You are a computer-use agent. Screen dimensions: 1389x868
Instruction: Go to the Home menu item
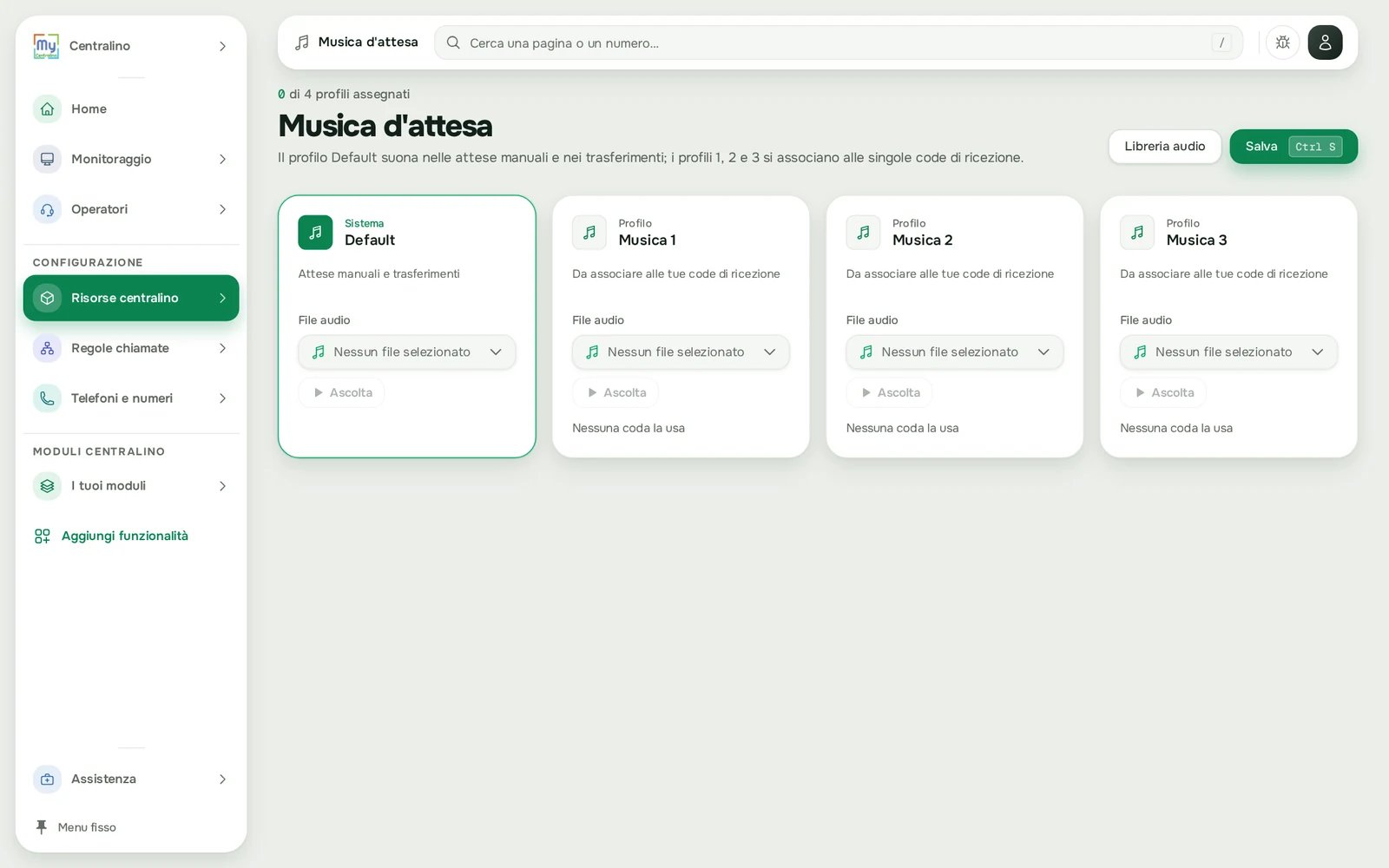click(131, 108)
